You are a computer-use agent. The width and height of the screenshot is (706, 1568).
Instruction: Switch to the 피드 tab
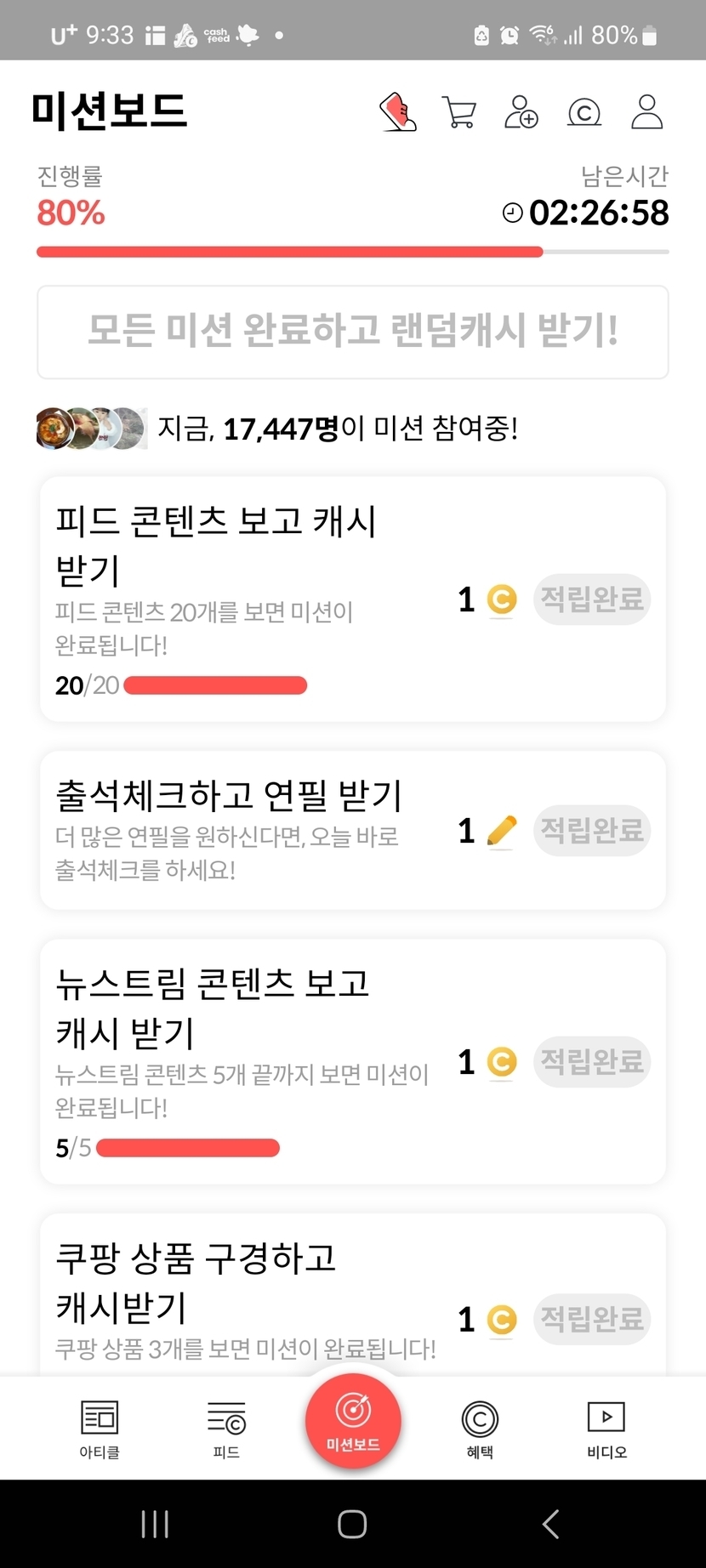tap(226, 1429)
